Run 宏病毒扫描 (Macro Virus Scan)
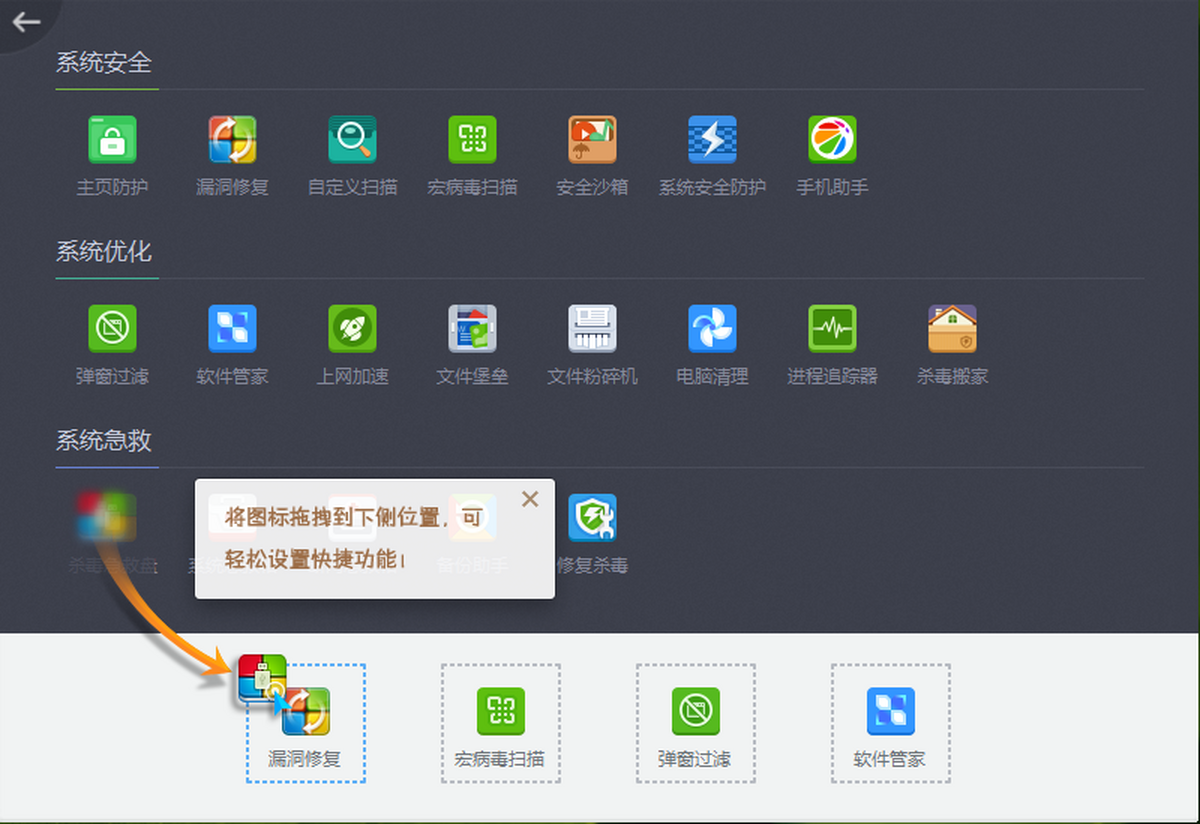Image resolution: width=1200 pixels, height=824 pixels. pos(472,139)
